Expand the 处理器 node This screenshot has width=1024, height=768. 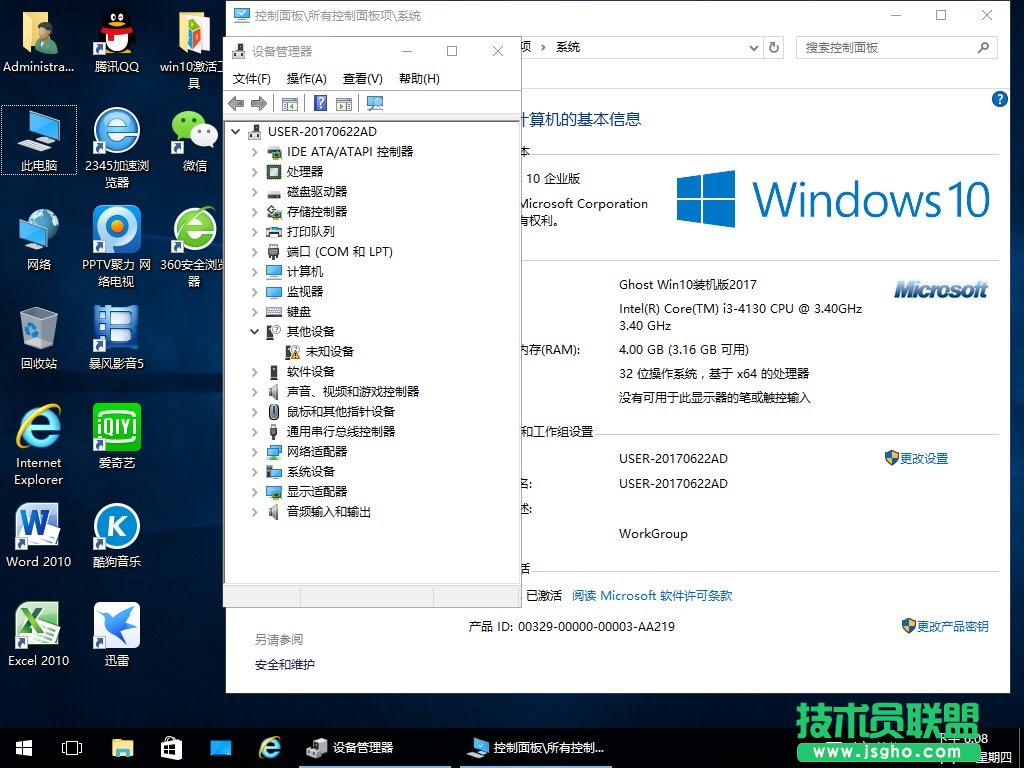[x=255, y=172]
